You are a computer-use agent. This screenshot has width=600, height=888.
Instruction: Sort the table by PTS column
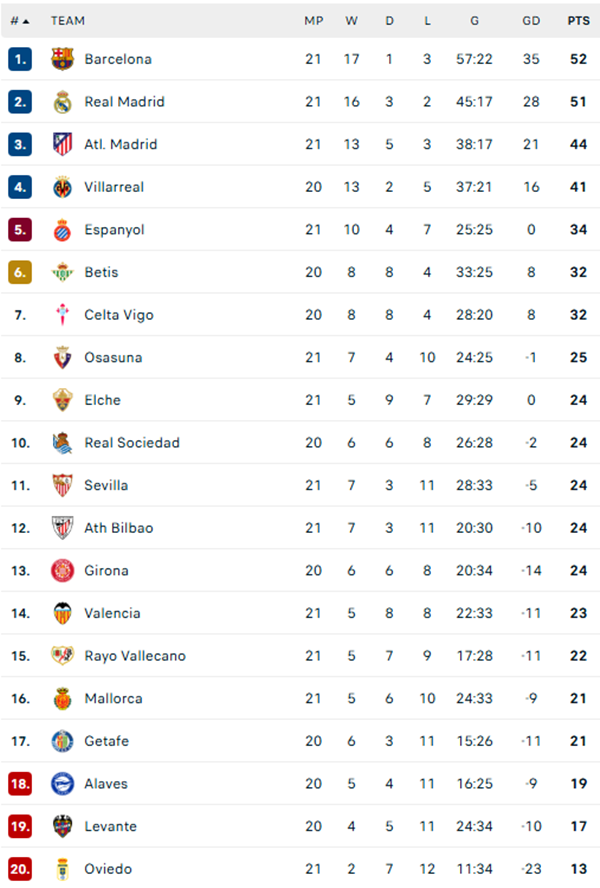[x=576, y=20]
